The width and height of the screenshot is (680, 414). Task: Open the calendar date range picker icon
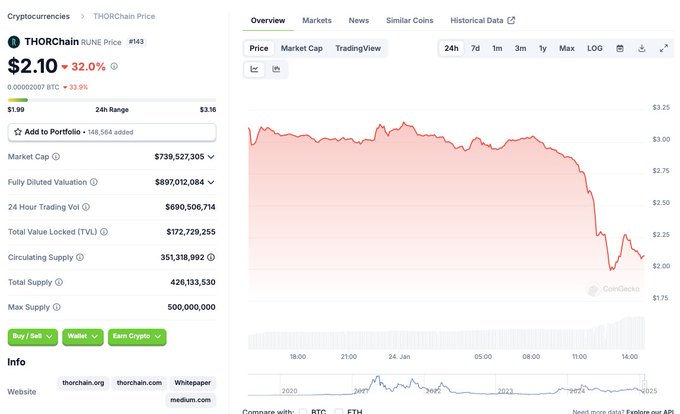(x=620, y=48)
